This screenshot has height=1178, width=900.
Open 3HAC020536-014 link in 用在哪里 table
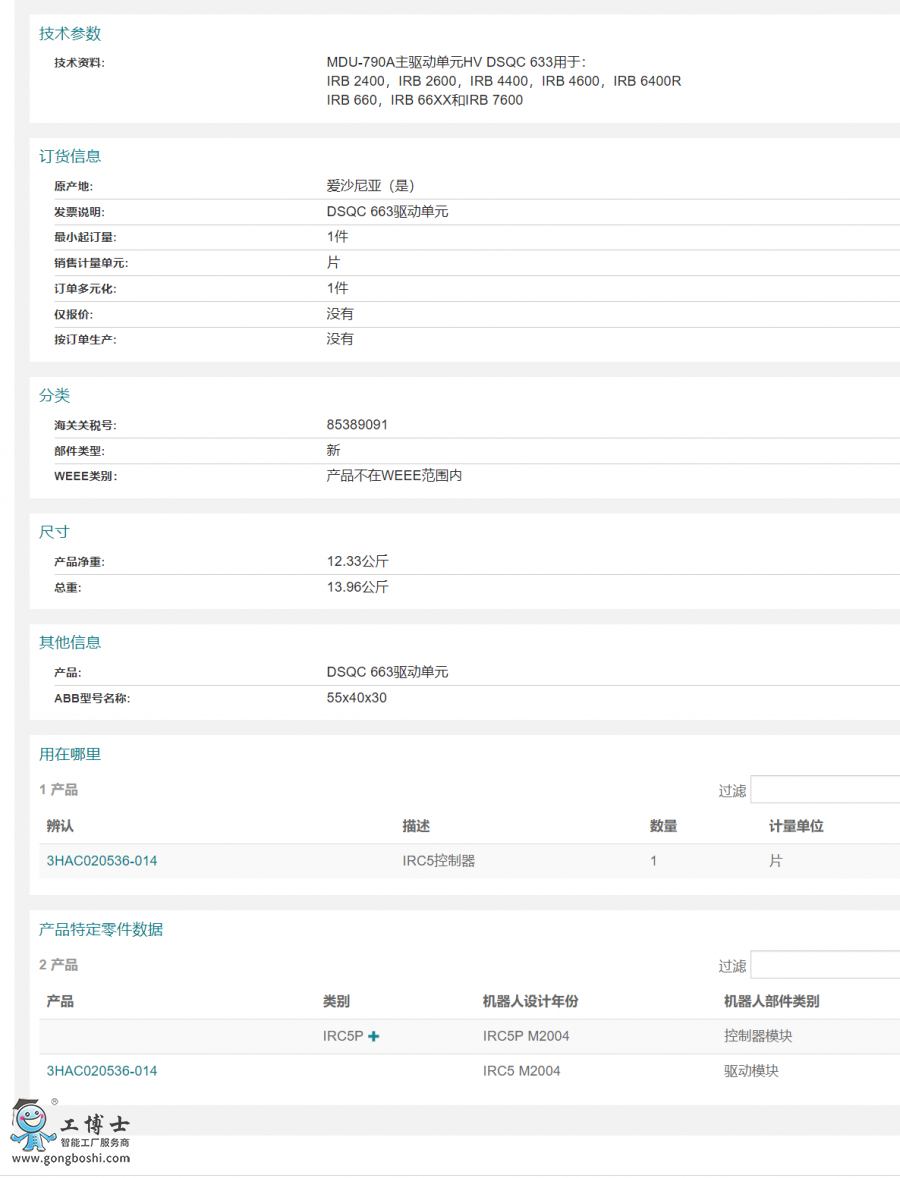point(102,861)
